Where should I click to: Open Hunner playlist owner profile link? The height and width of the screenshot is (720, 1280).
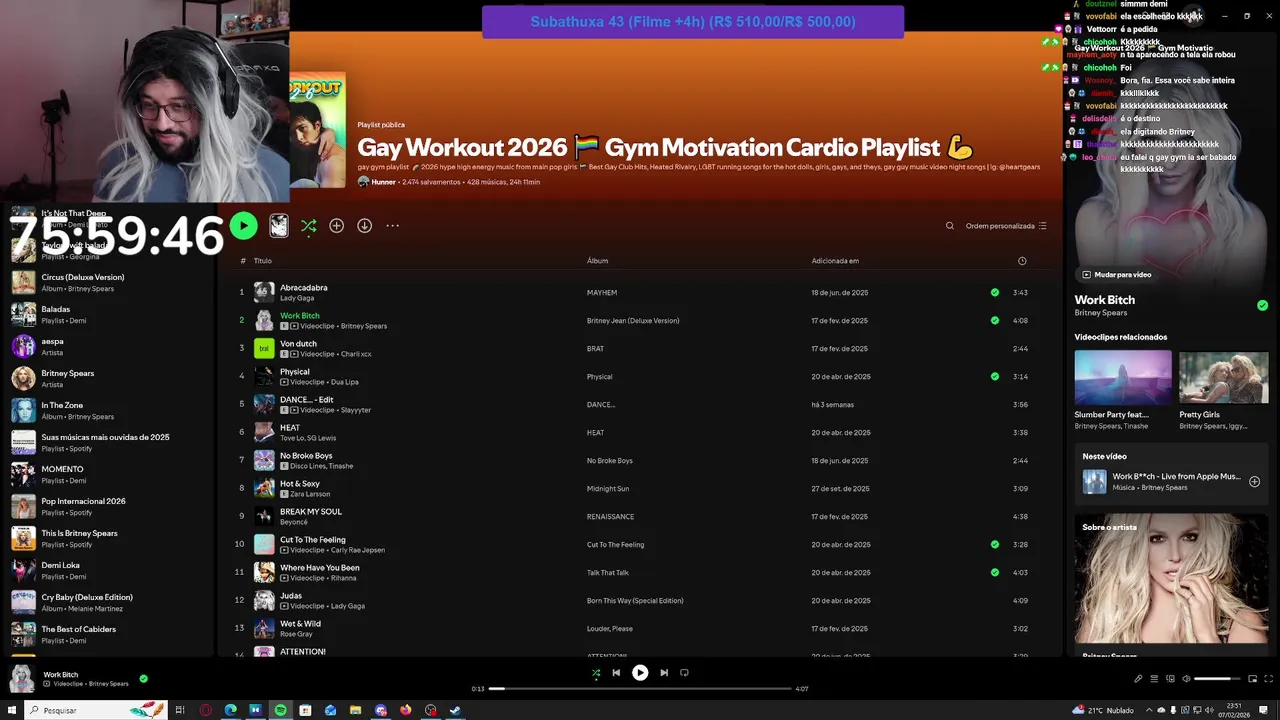(x=383, y=182)
